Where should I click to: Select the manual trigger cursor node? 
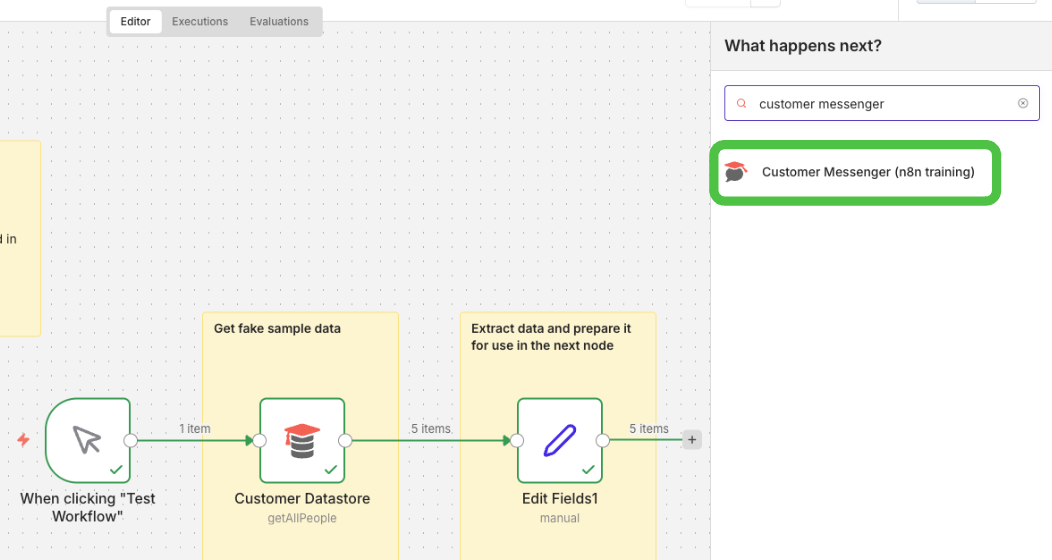[88, 440]
